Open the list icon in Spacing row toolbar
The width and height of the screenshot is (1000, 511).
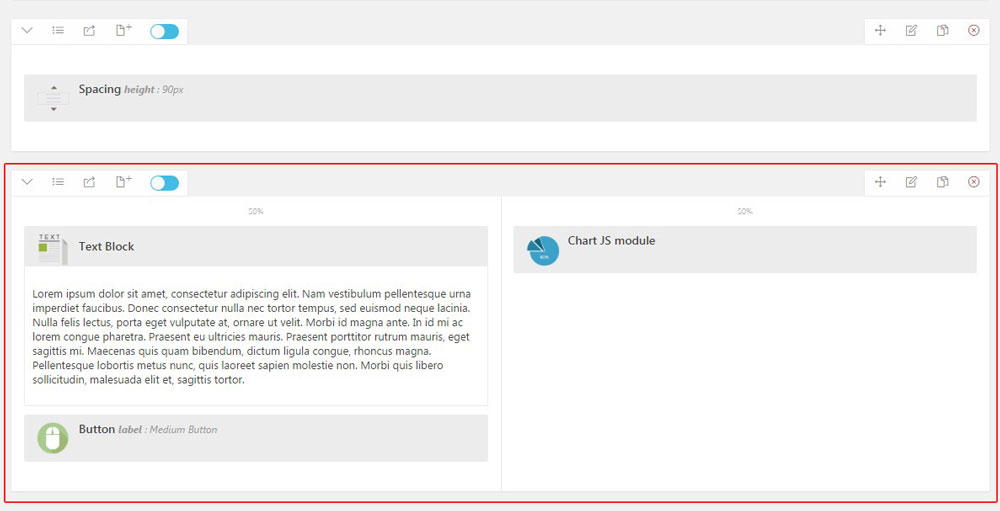pyautogui.click(x=58, y=31)
